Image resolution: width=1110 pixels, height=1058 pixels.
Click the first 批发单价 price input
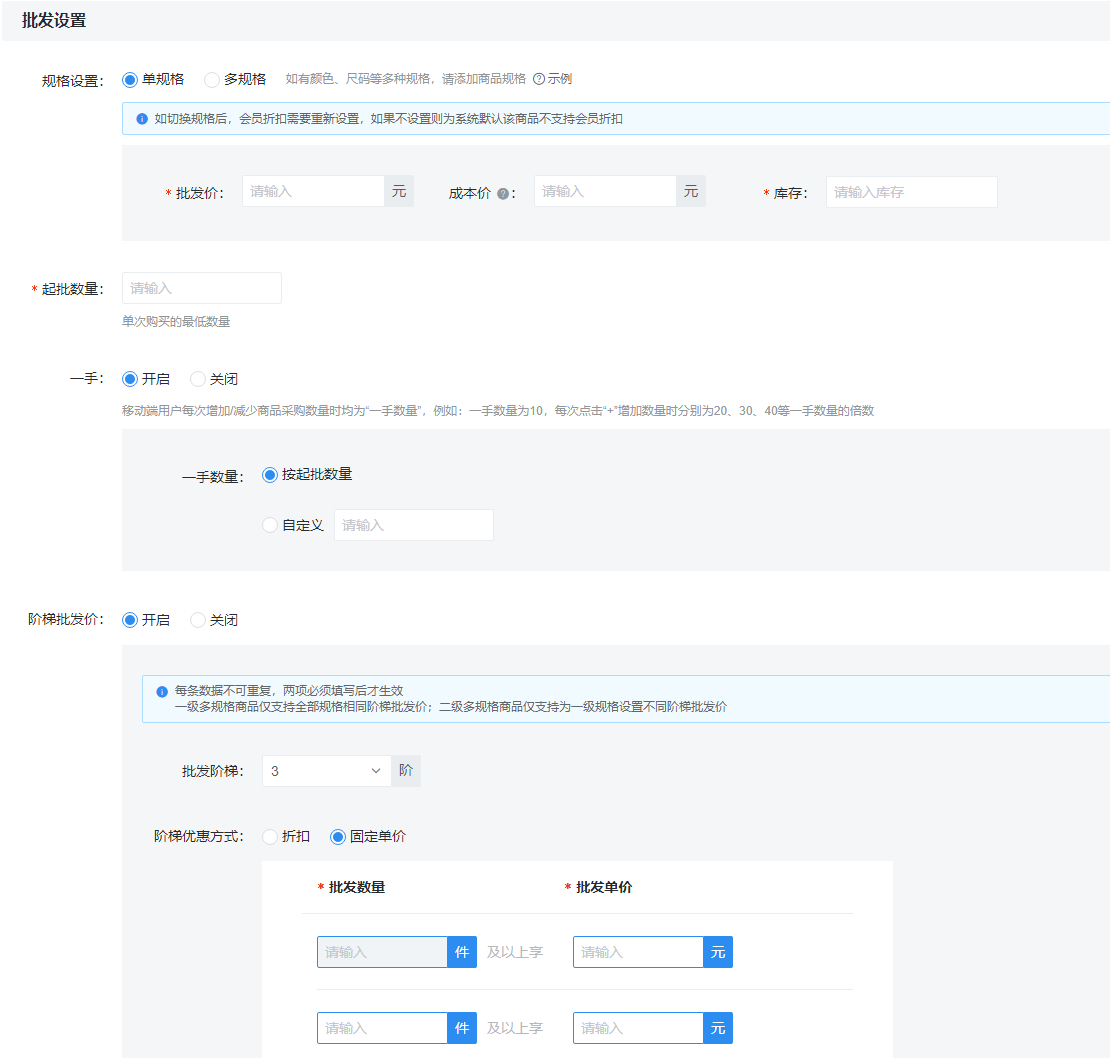coord(637,951)
